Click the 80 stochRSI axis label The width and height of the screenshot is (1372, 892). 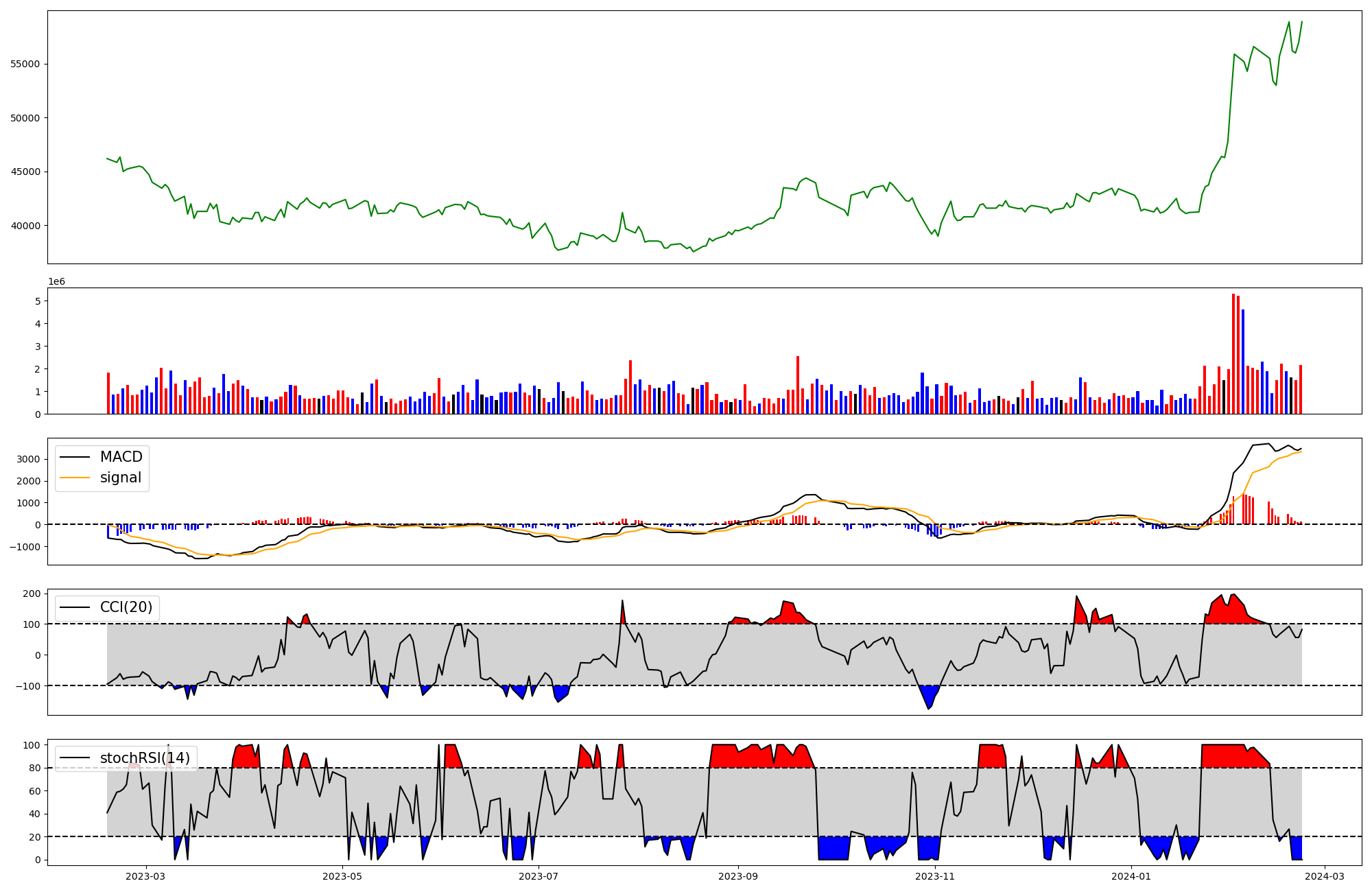pos(34,768)
